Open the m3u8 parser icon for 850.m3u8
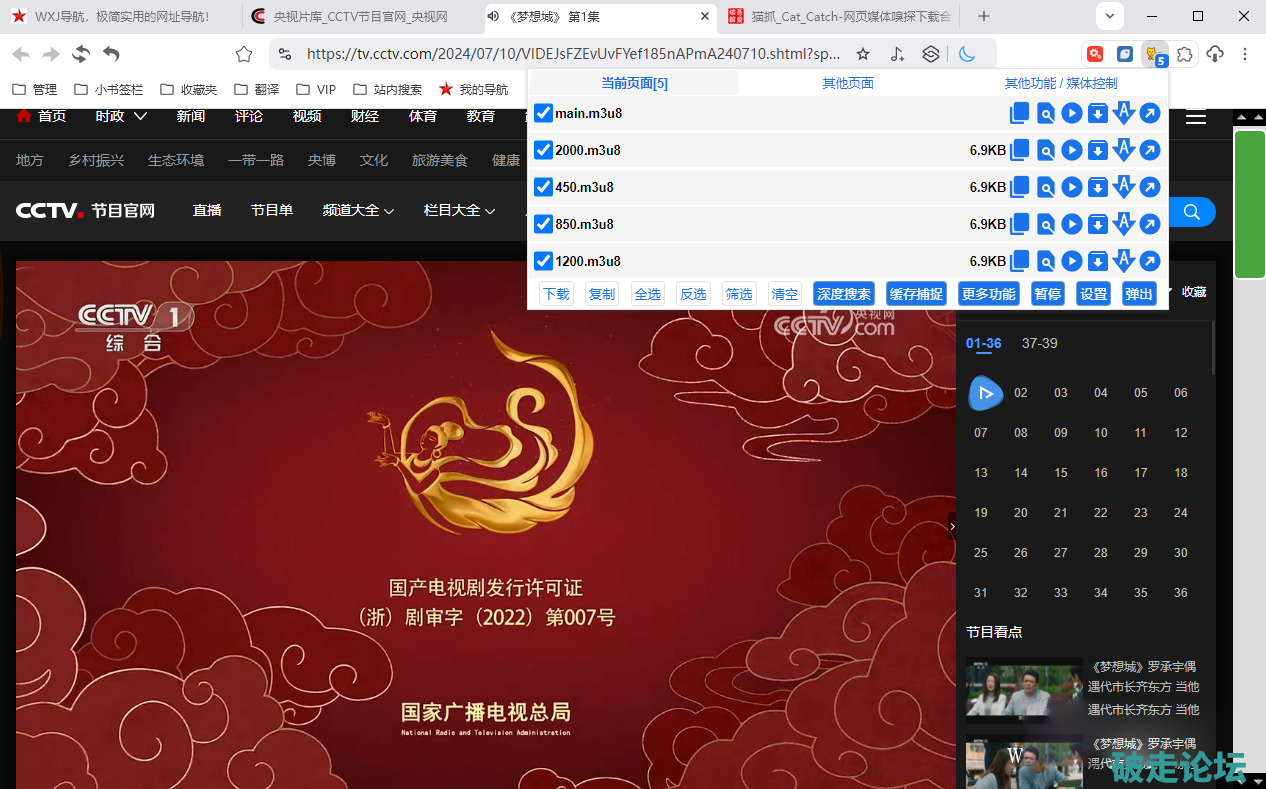1266x789 pixels. [1045, 225]
